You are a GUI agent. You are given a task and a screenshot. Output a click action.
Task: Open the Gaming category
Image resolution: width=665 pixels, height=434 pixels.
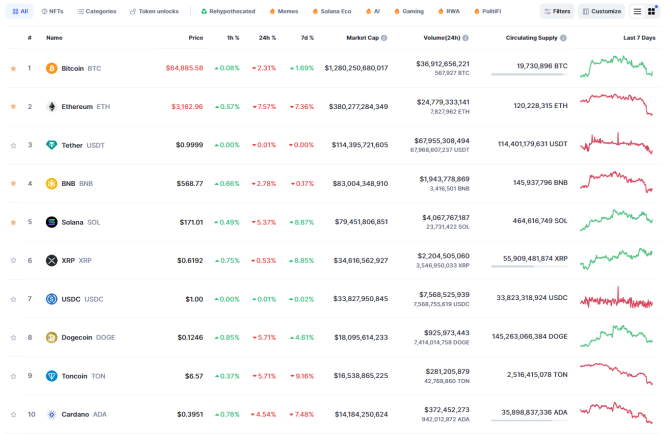point(409,11)
